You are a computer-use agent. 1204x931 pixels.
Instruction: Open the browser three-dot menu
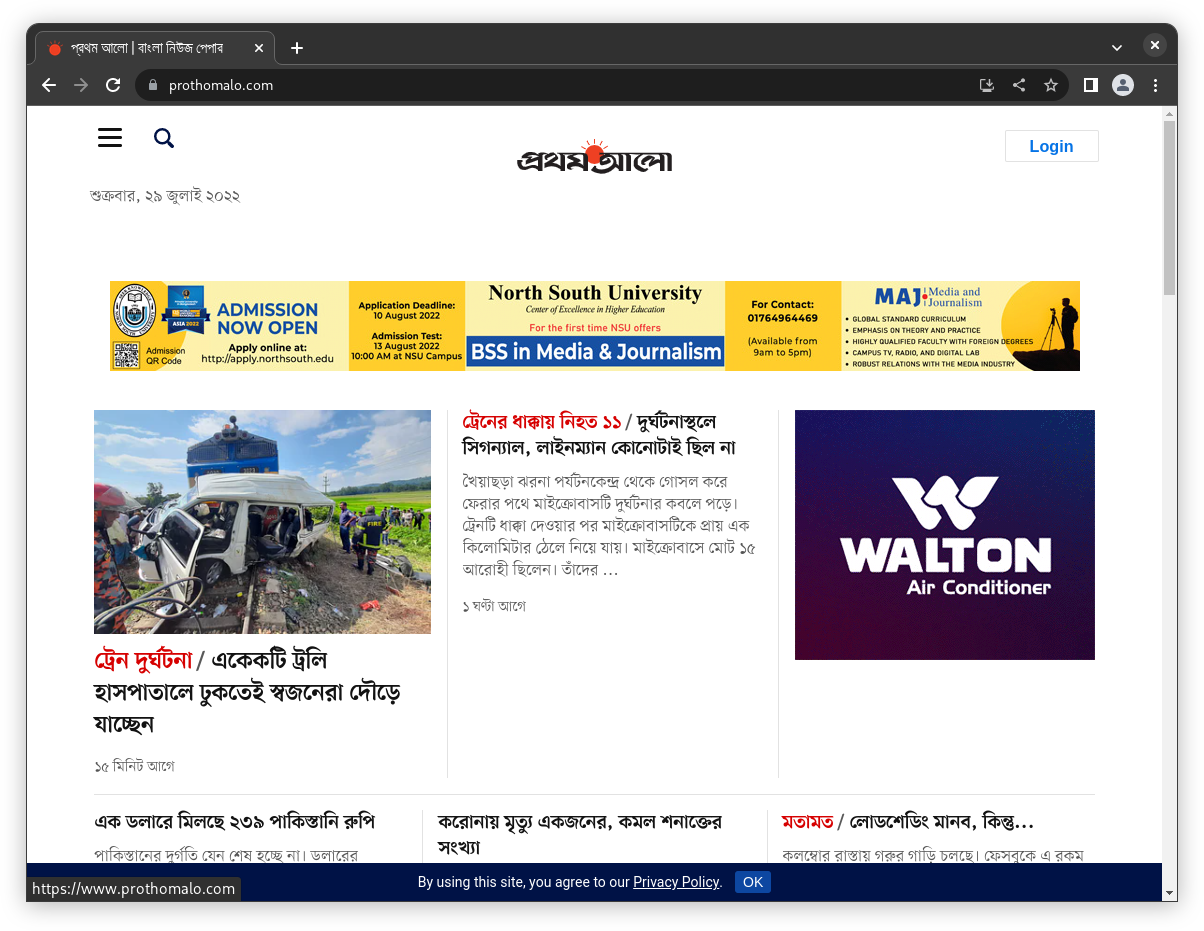coord(1155,85)
